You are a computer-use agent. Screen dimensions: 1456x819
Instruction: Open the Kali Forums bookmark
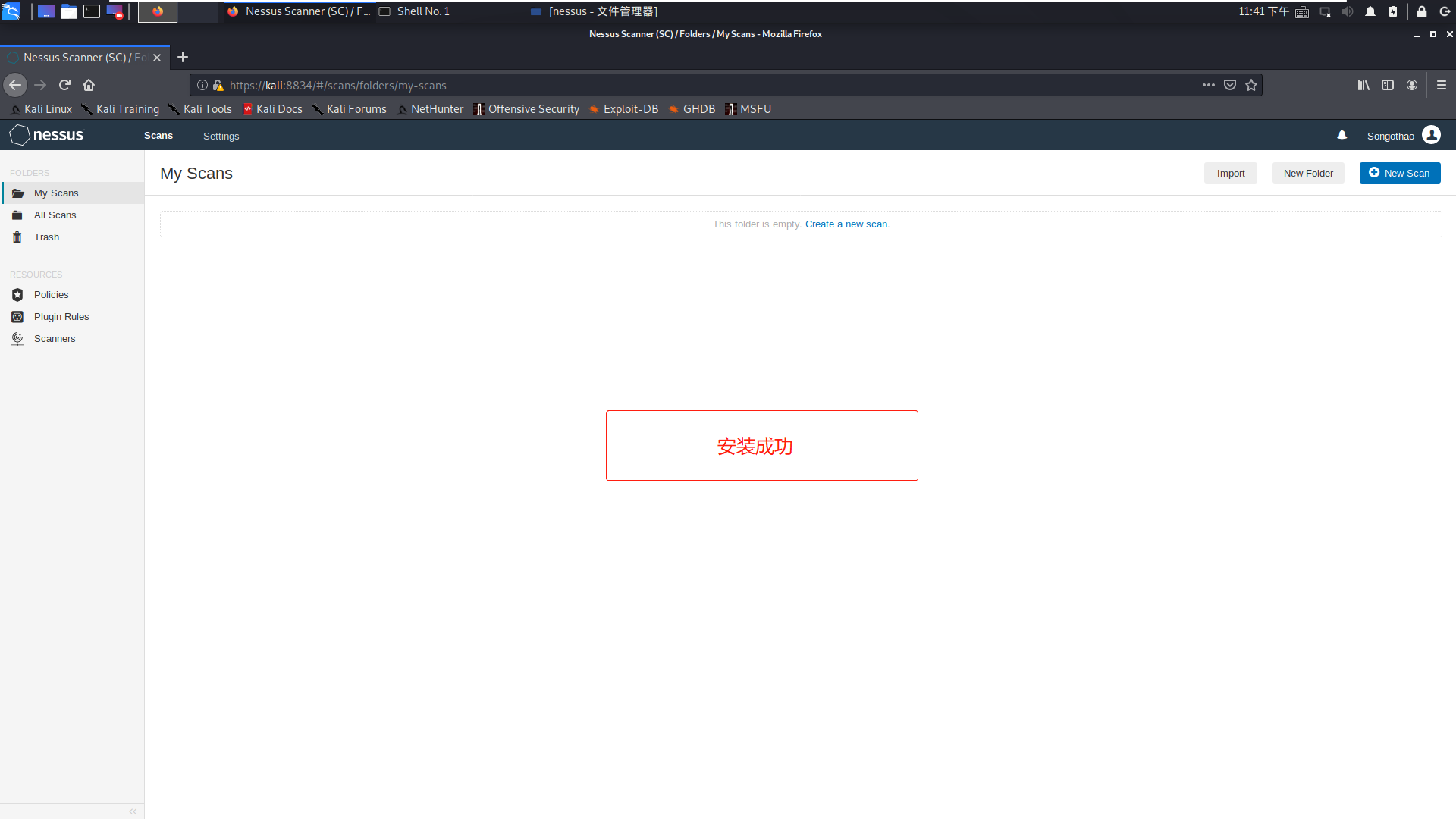(x=349, y=109)
